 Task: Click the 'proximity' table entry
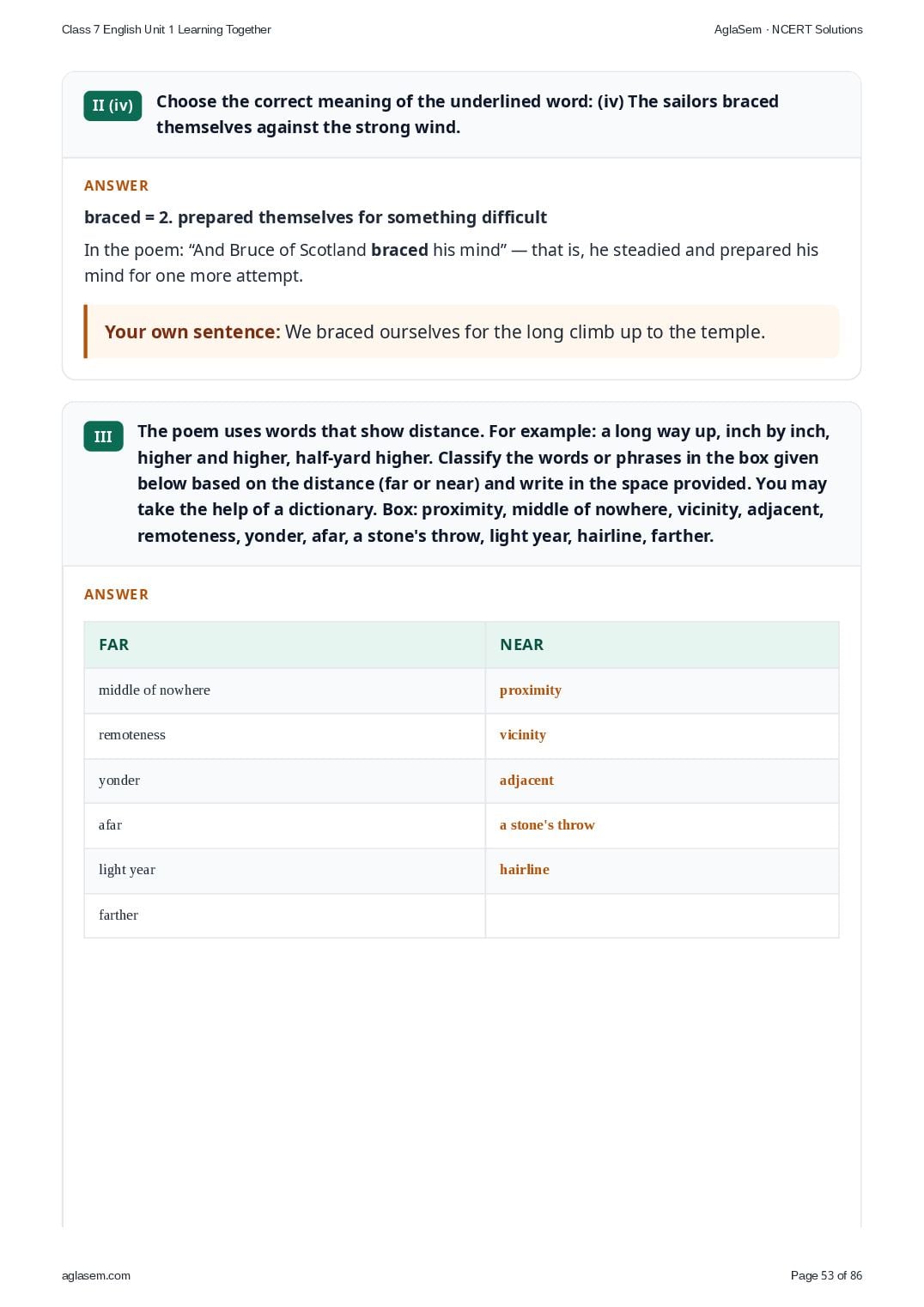(531, 690)
